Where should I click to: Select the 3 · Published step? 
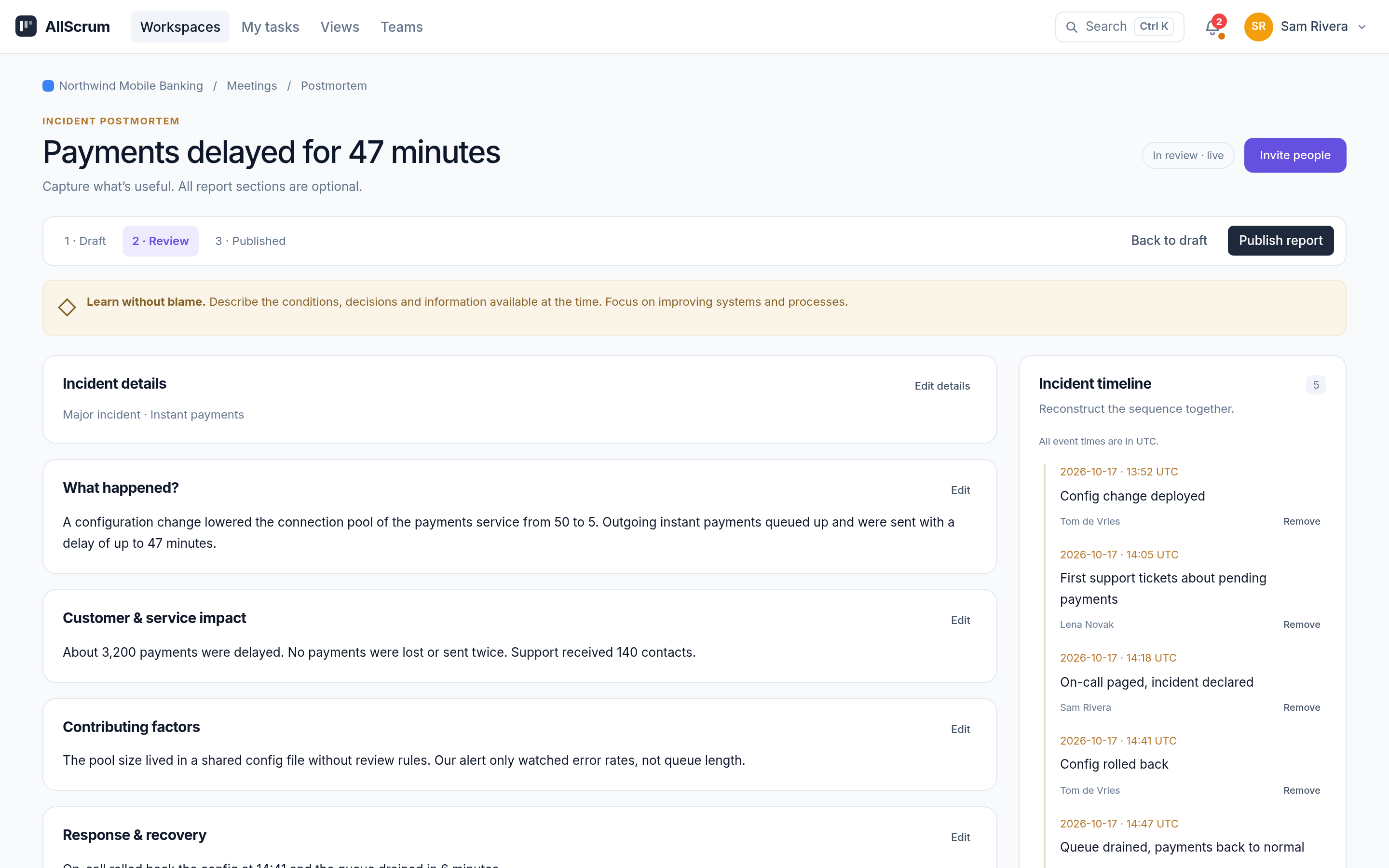point(250,241)
